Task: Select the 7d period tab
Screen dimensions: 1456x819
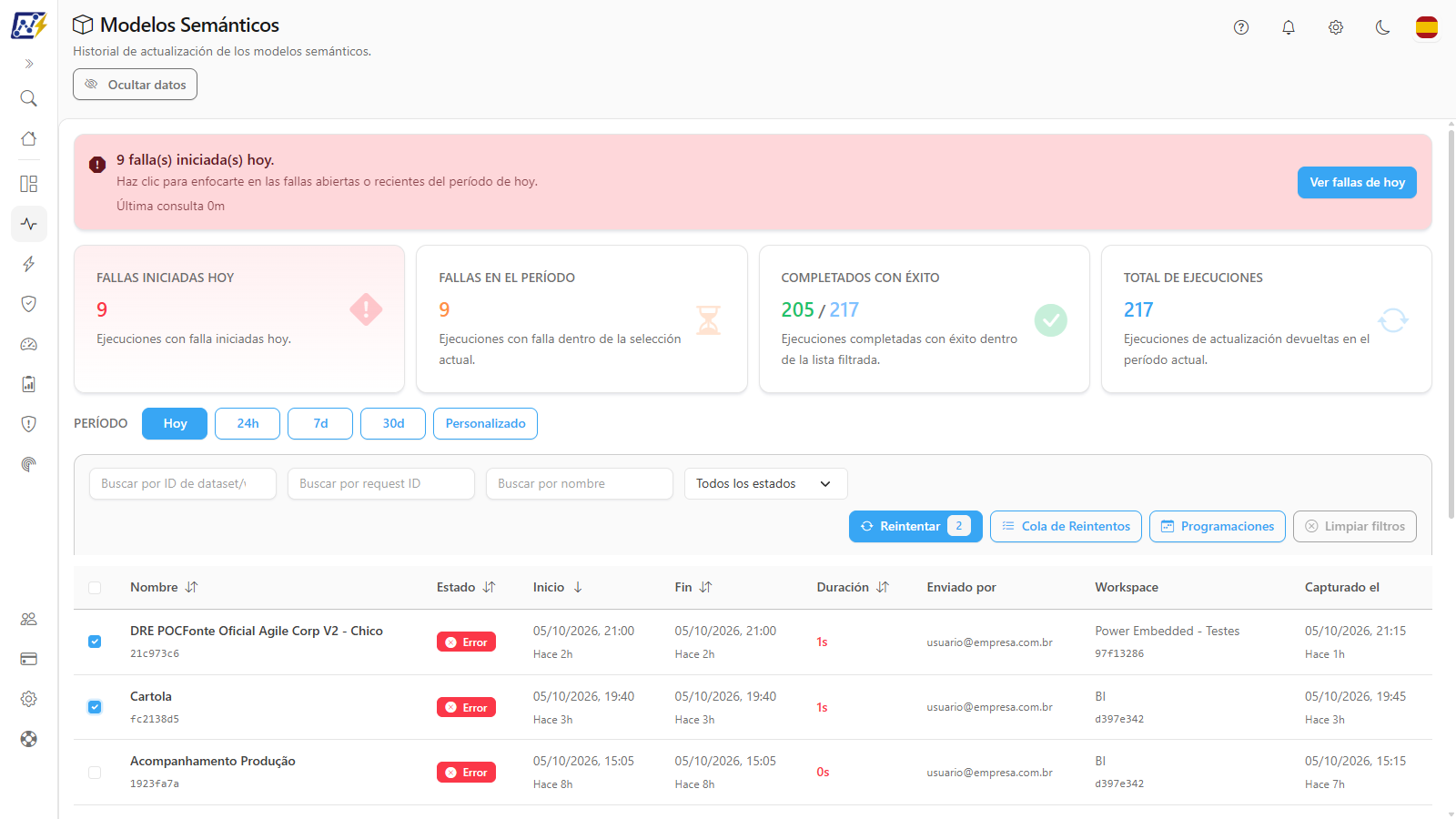Action: point(320,424)
